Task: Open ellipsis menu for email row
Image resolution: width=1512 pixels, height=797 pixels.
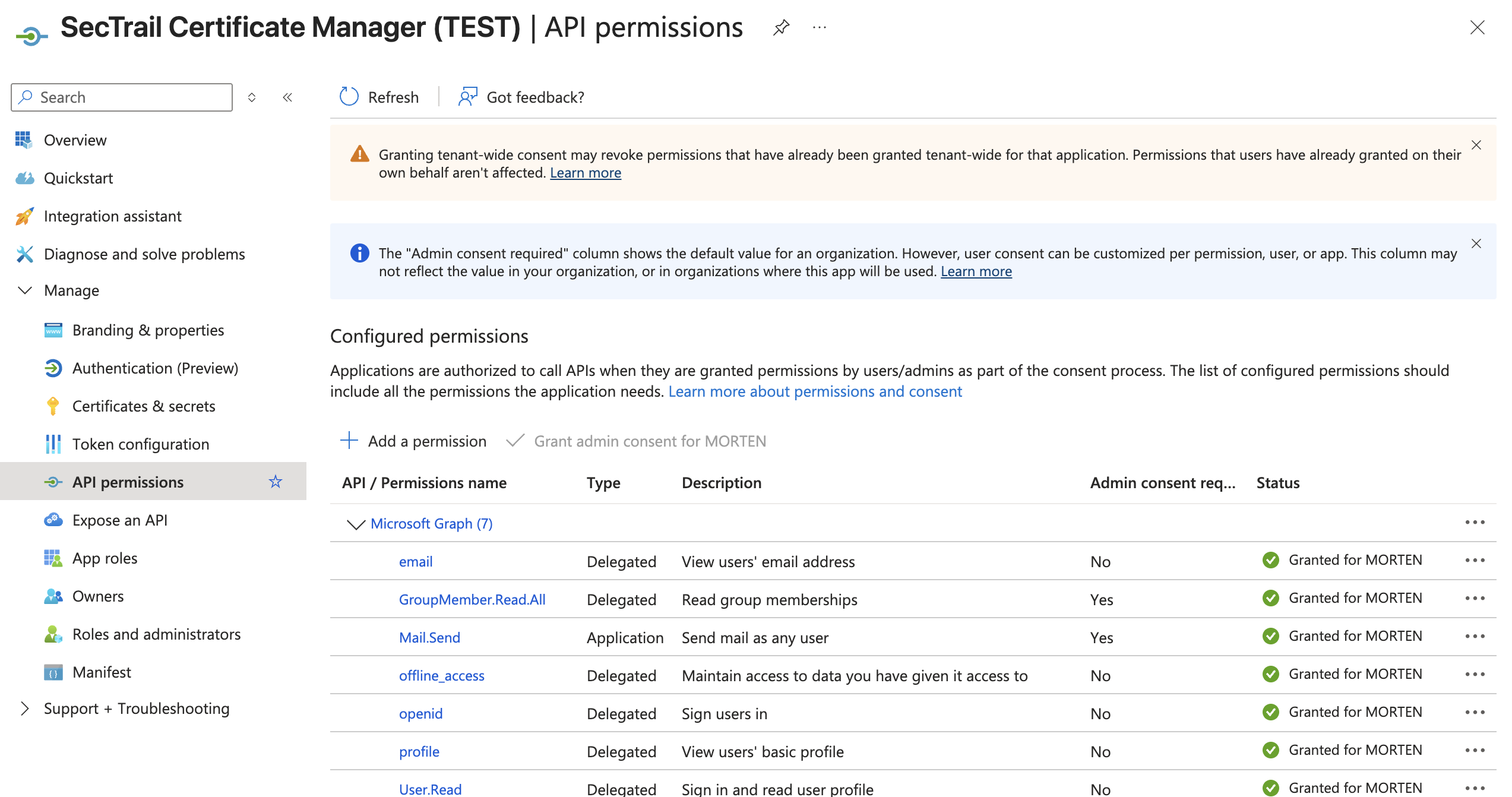Action: coord(1475,561)
